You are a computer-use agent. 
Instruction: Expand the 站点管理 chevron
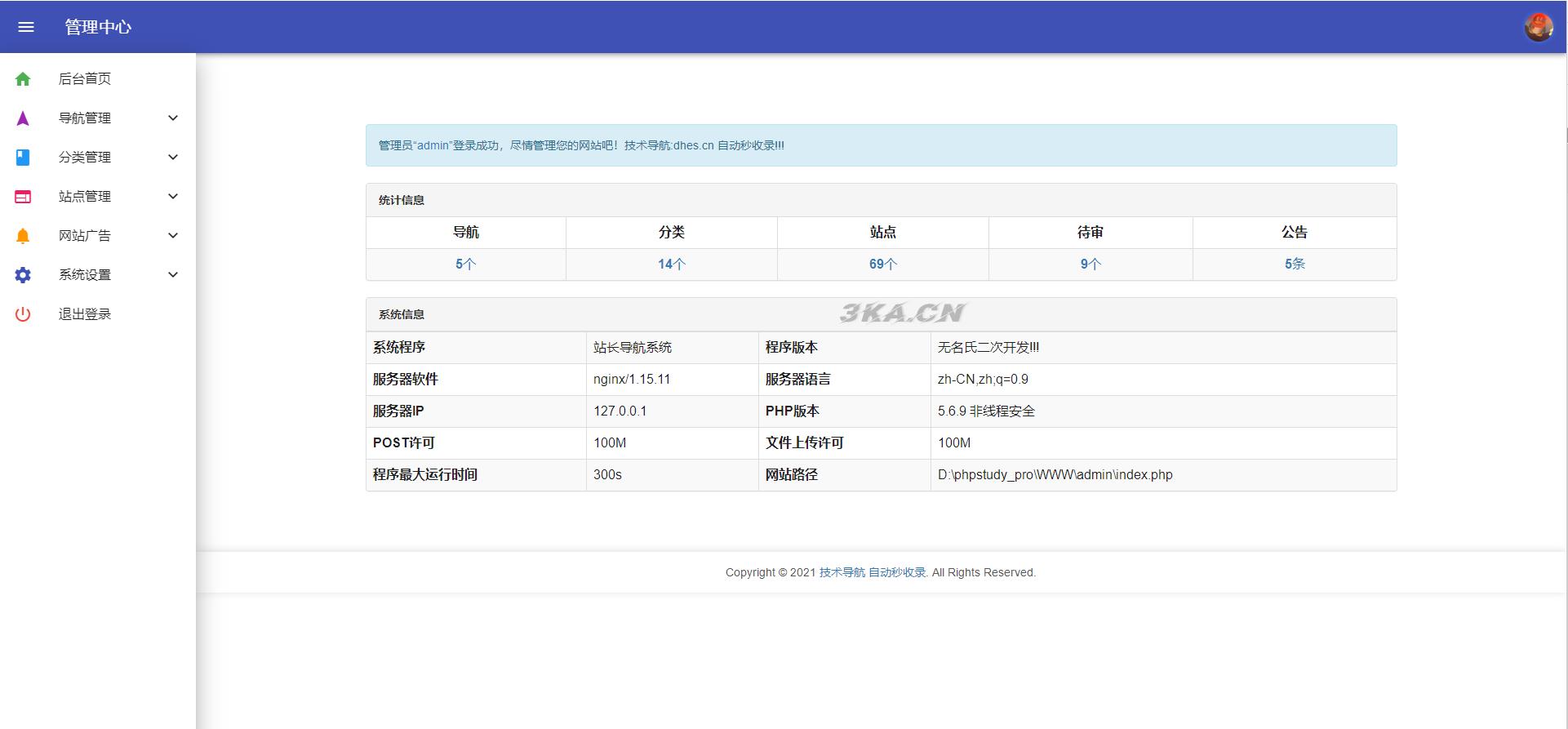pos(173,197)
